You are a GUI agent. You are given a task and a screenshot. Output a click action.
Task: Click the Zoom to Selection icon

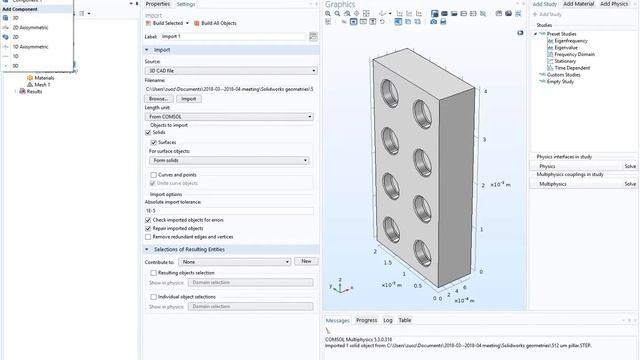click(356, 13)
